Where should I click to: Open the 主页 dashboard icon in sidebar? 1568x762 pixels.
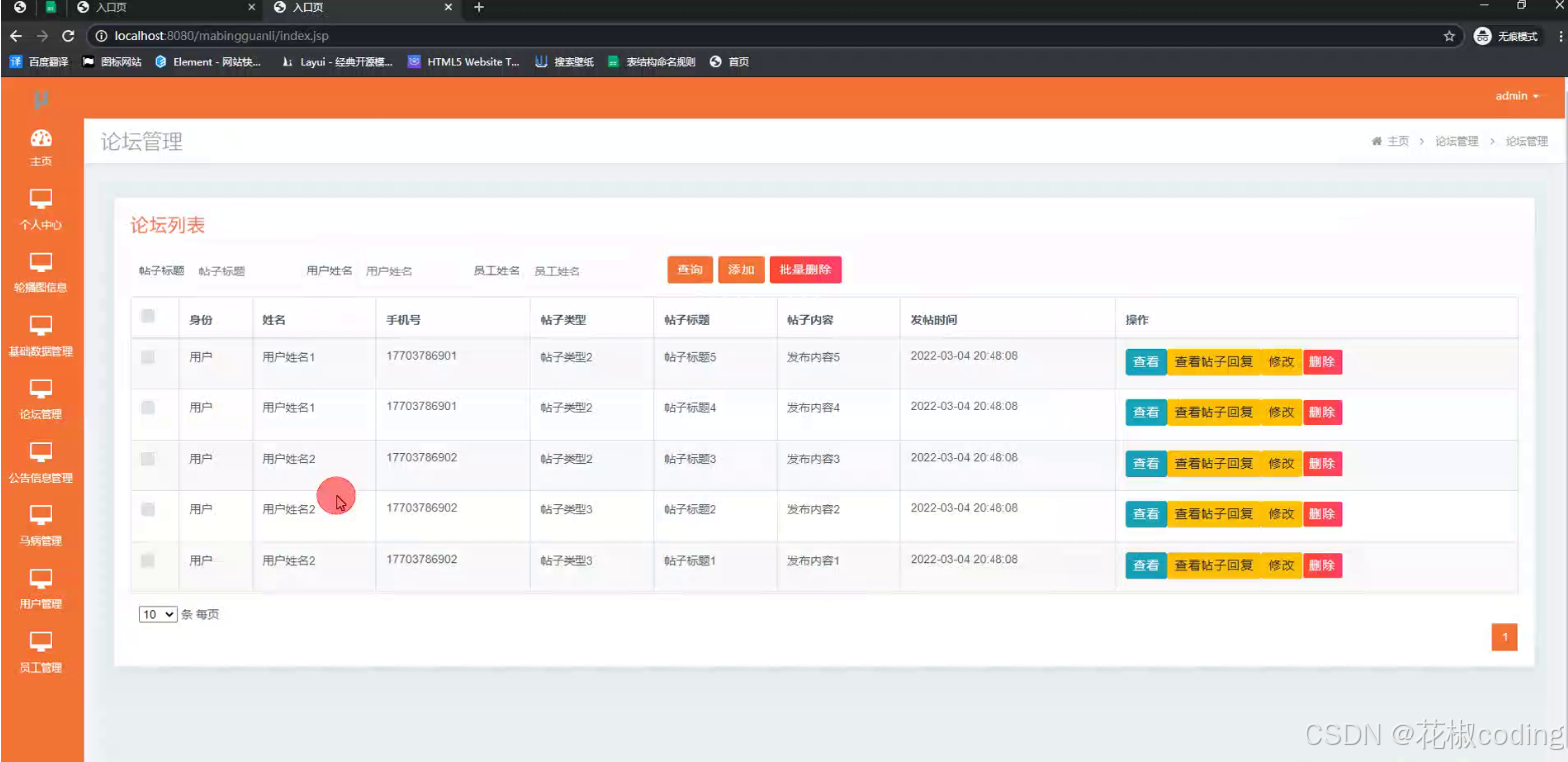click(41, 147)
